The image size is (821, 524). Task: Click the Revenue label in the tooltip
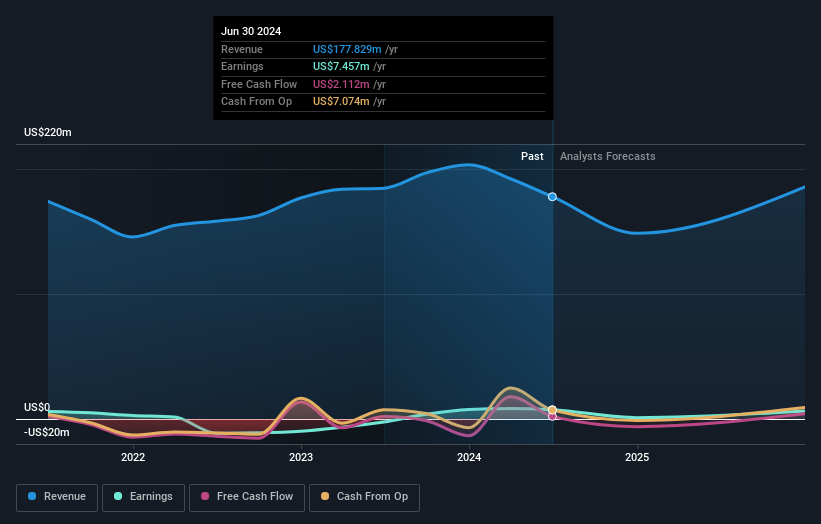click(x=242, y=49)
